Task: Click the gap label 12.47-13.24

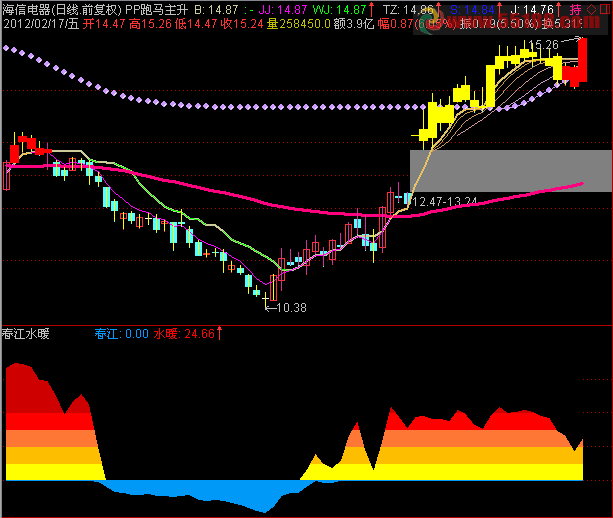Action: coord(445,201)
